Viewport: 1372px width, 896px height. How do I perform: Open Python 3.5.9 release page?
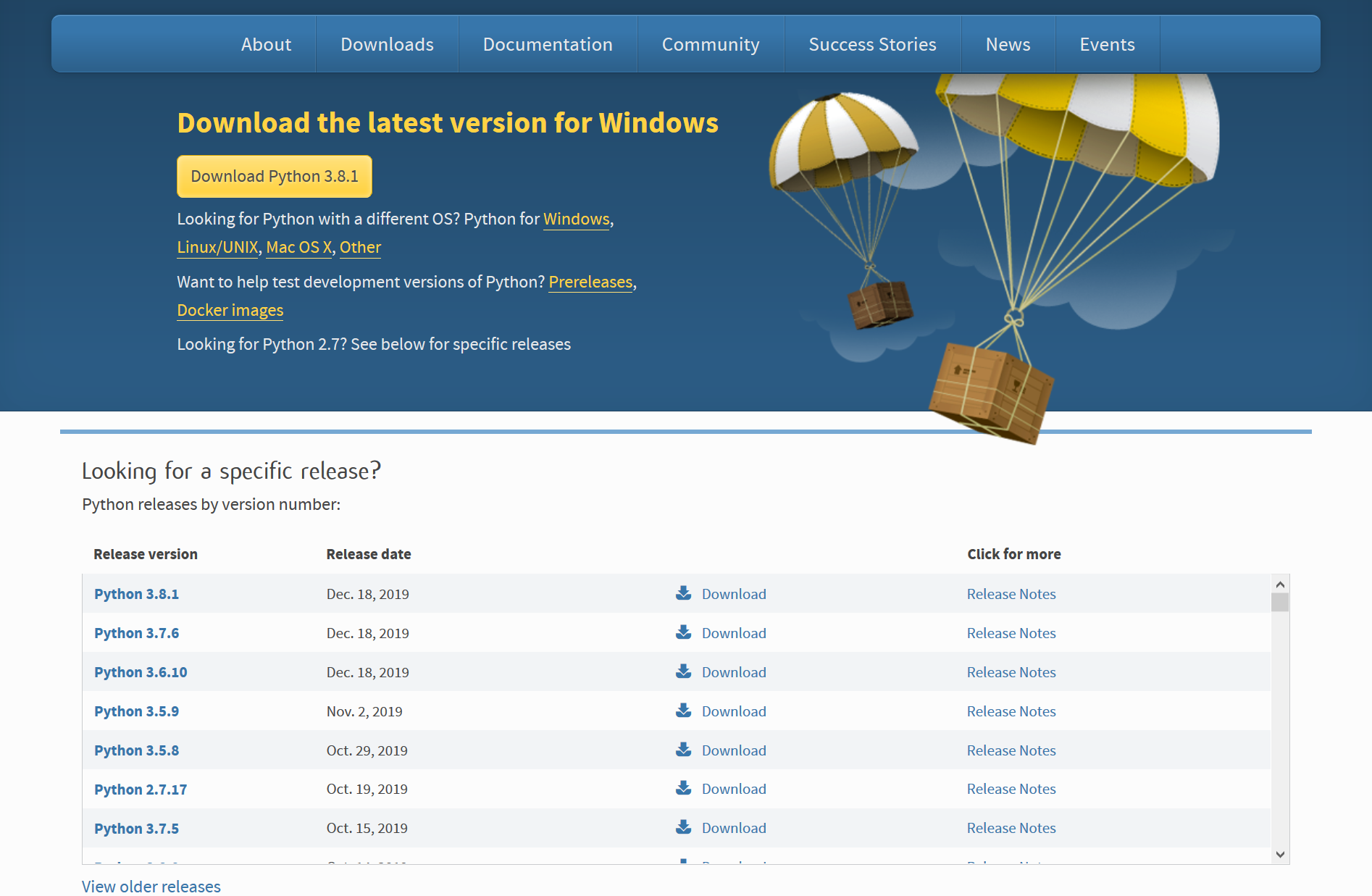tap(136, 711)
